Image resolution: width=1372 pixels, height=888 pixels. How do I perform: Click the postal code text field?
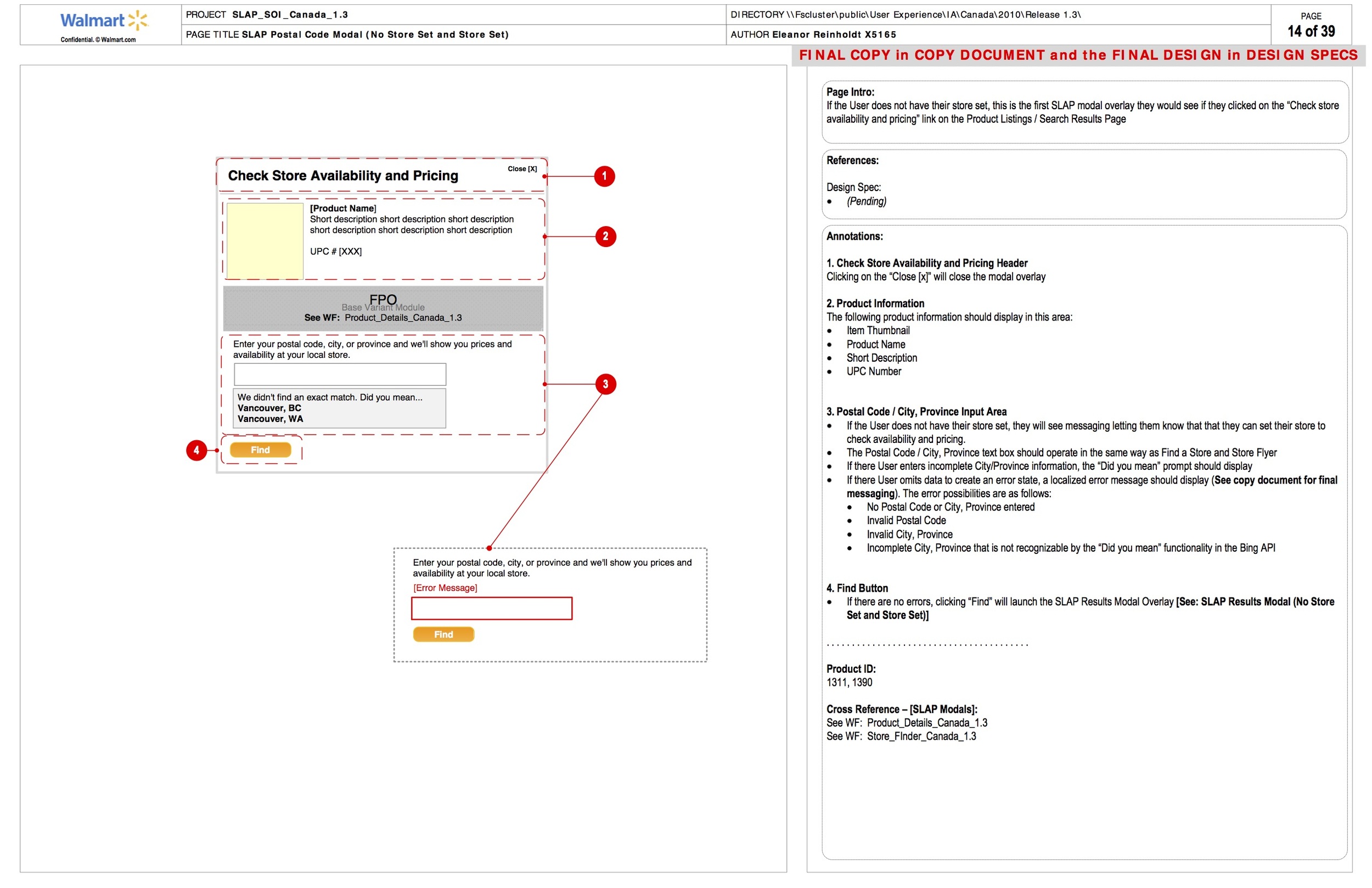(340, 375)
